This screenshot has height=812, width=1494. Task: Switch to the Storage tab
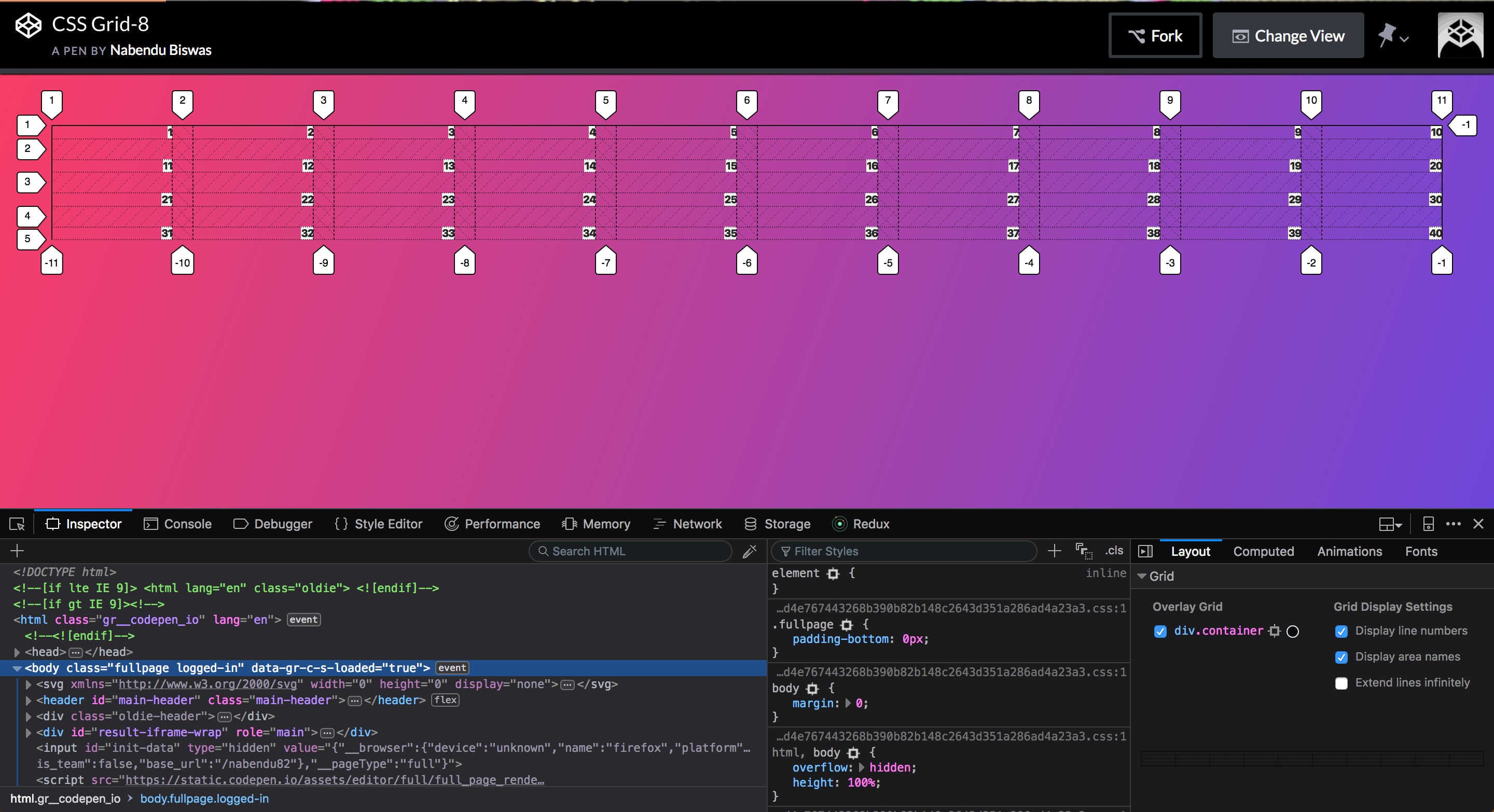click(777, 524)
